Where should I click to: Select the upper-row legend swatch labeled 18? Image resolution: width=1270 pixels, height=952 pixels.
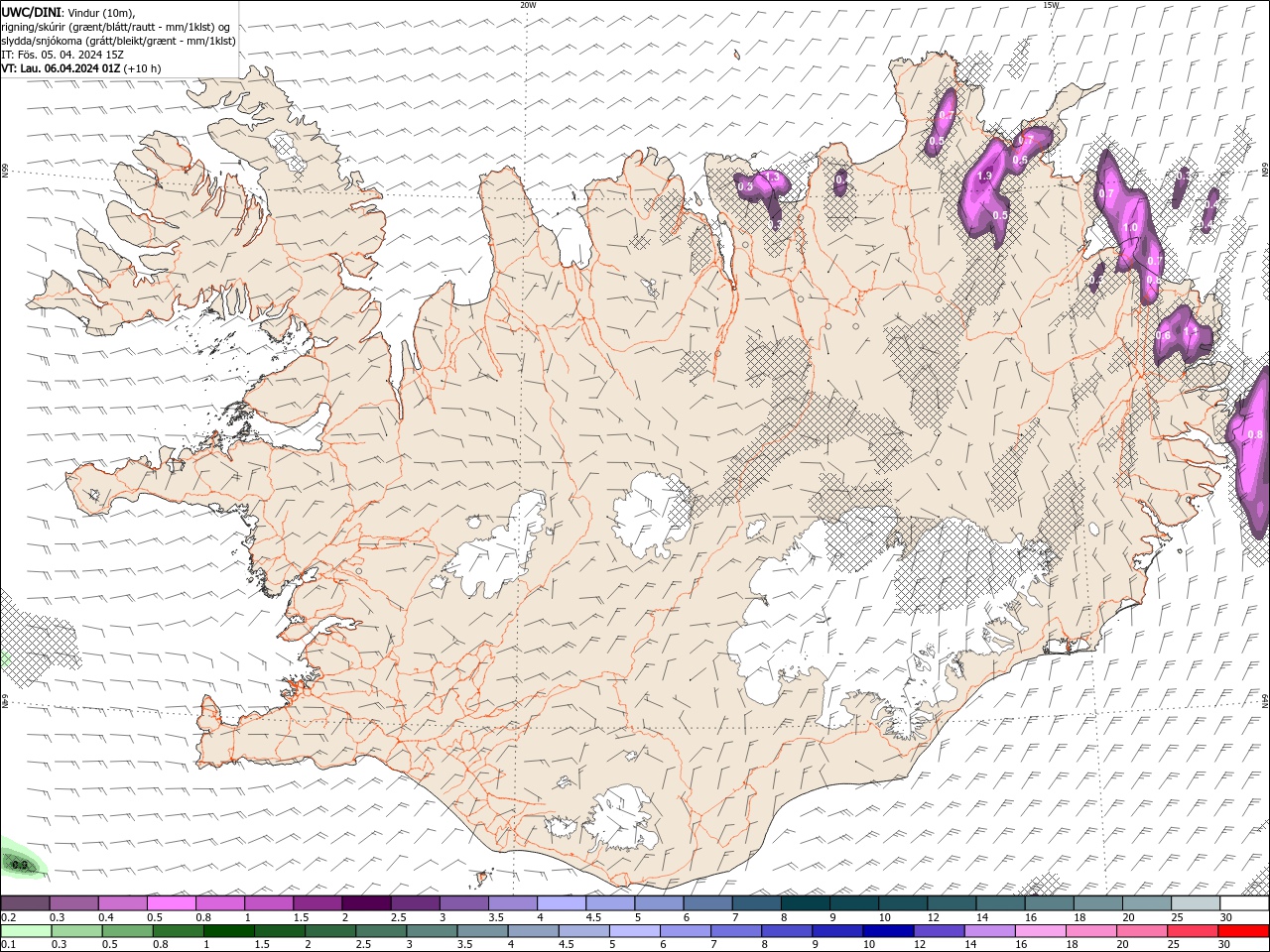pos(1099,903)
